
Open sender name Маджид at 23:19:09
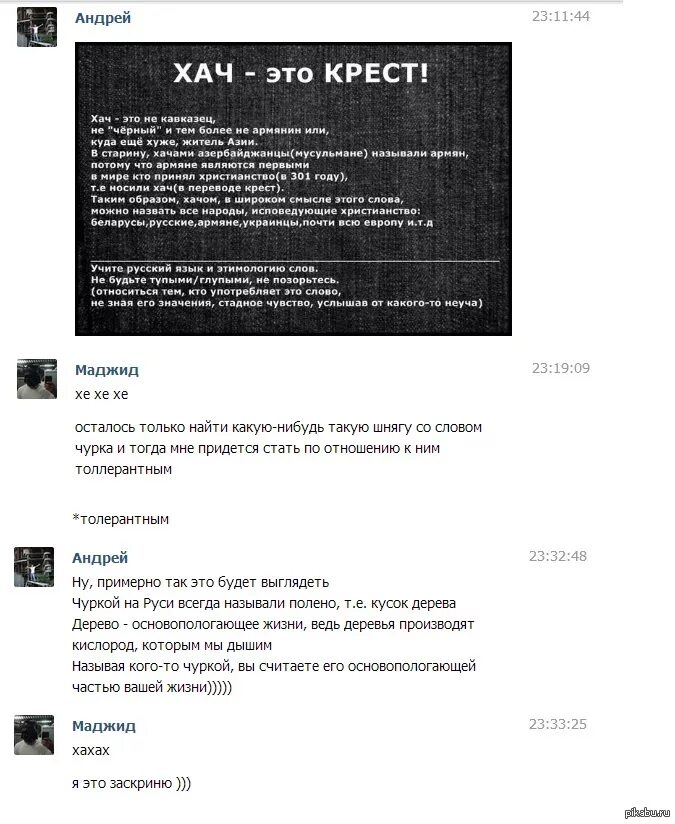tap(107, 370)
